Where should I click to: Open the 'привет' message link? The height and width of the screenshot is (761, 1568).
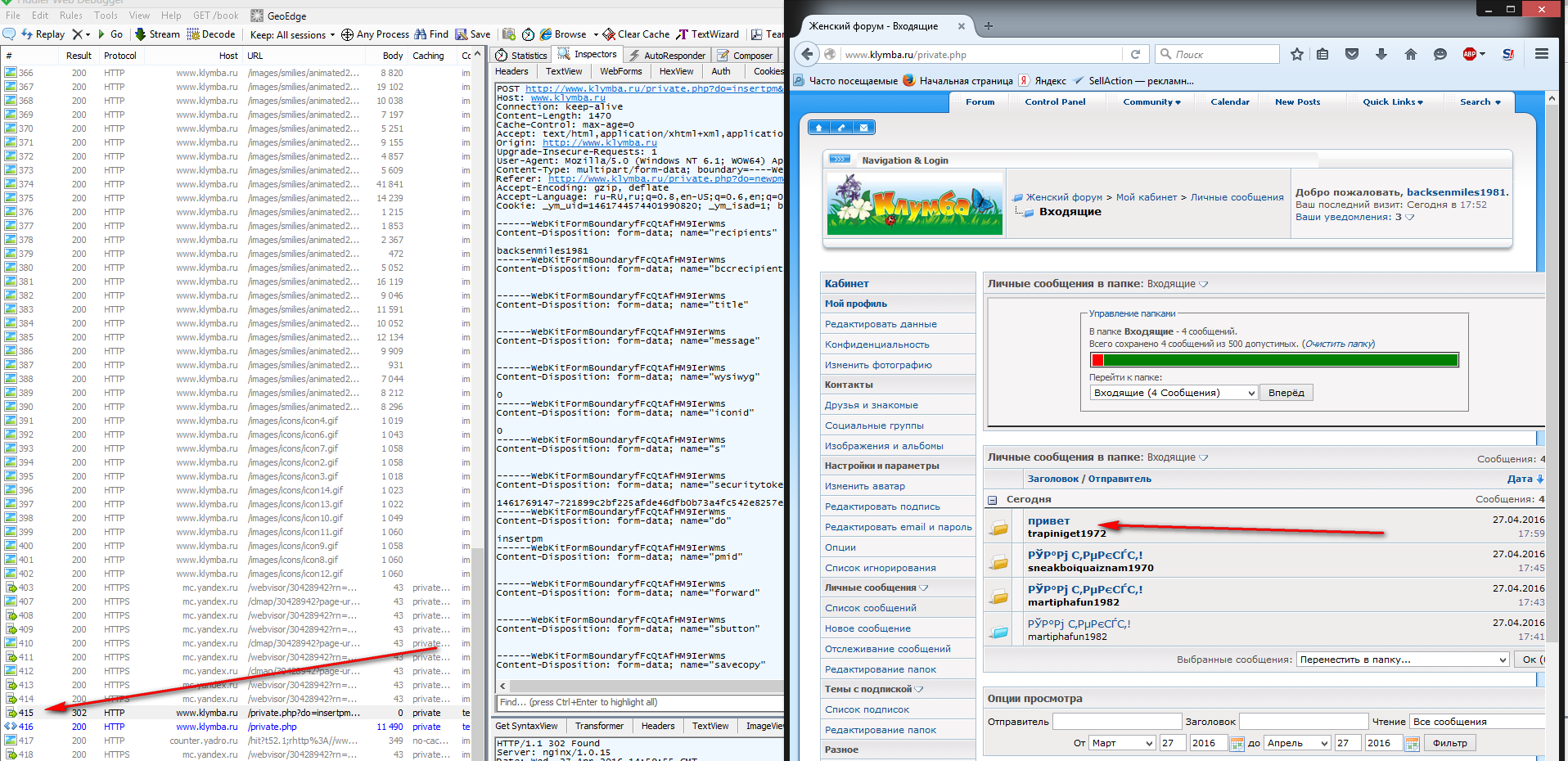[x=1048, y=521]
